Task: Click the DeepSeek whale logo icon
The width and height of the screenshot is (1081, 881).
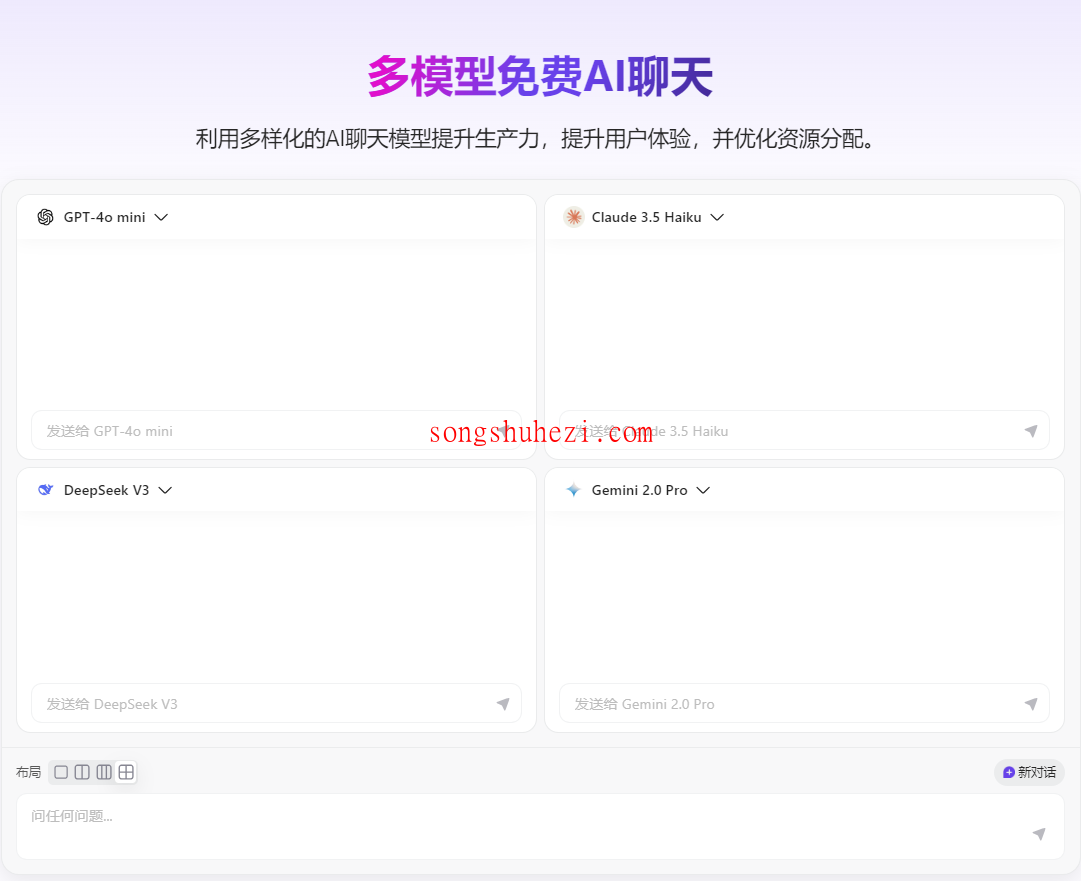Action: point(46,490)
